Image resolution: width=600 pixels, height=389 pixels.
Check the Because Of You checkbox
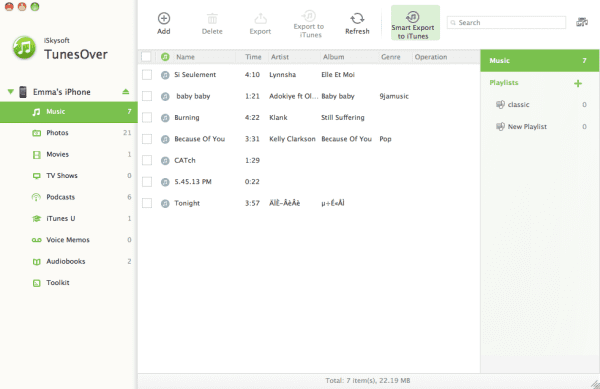click(x=147, y=139)
